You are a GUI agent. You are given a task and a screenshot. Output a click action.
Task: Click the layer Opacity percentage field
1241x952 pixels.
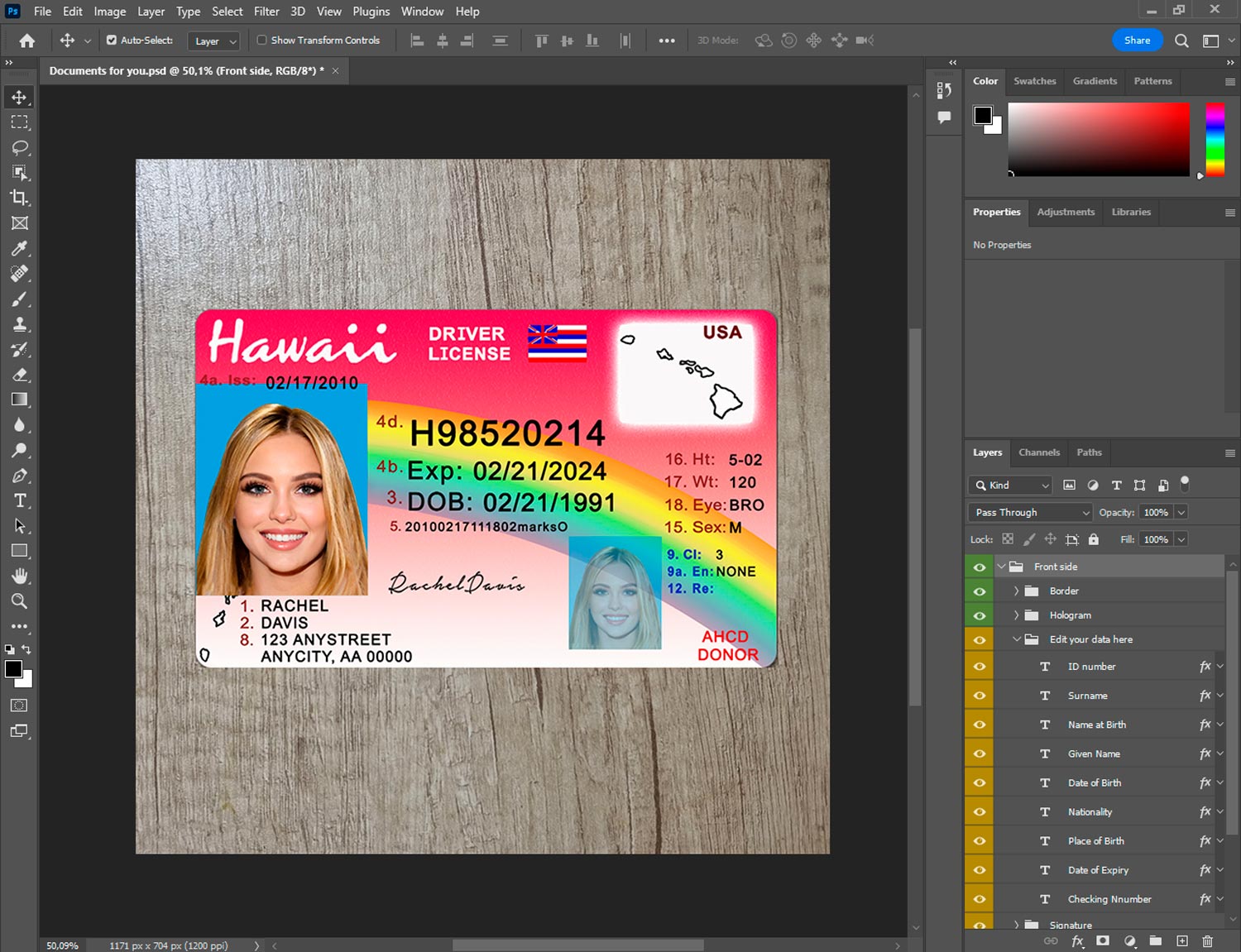click(1156, 513)
